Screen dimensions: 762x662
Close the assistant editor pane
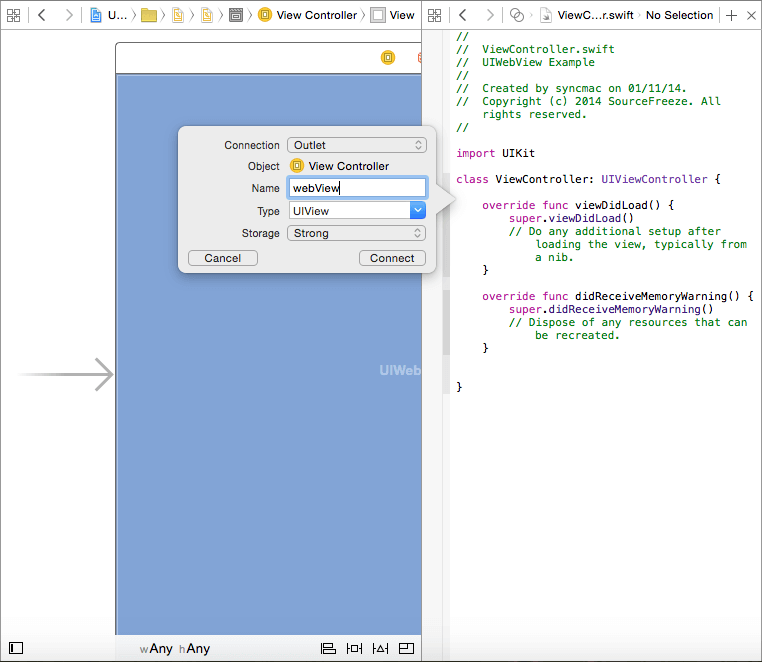[x=751, y=16]
